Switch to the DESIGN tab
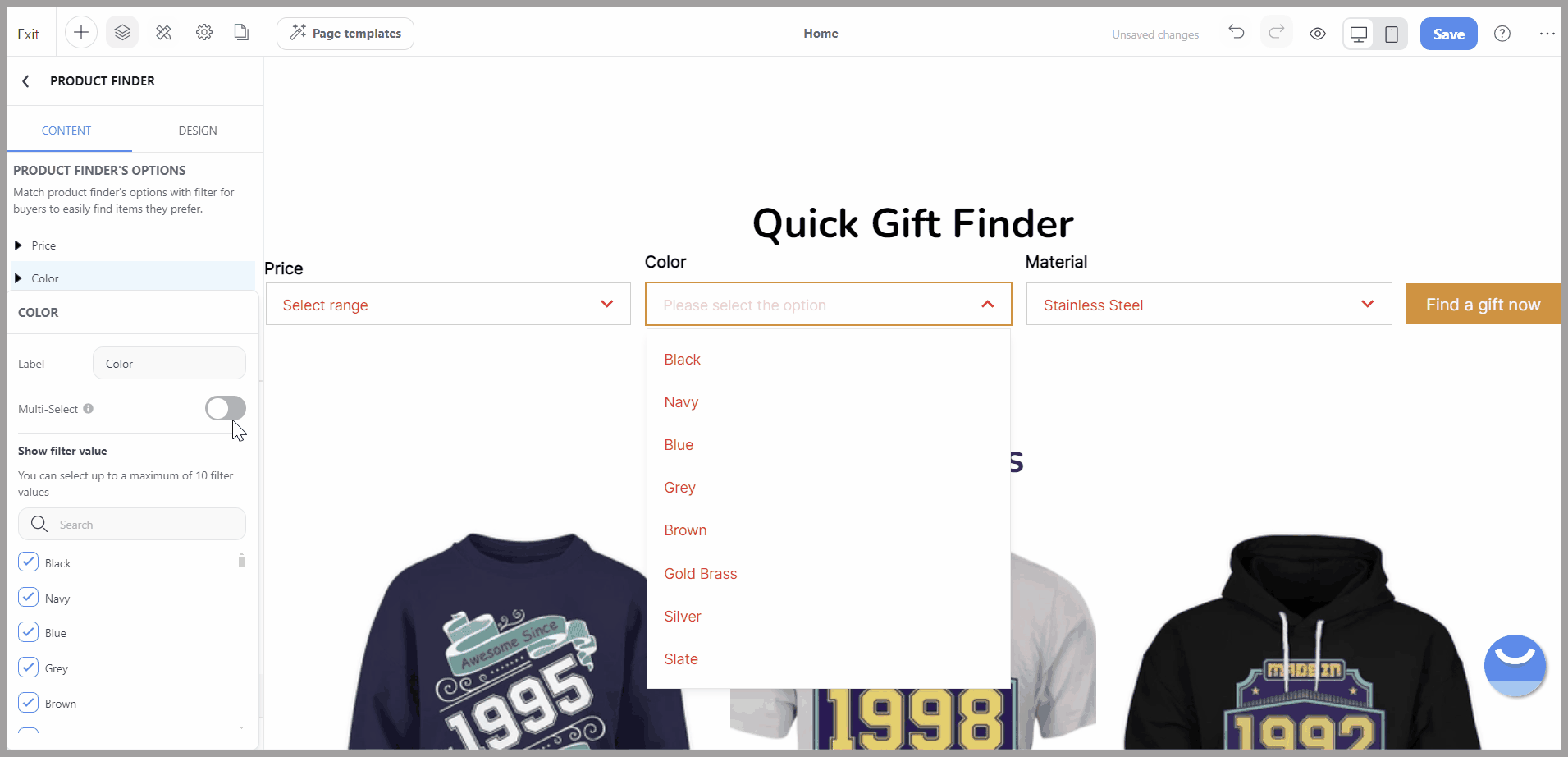Image resolution: width=1568 pixels, height=757 pixels. [198, 131]
